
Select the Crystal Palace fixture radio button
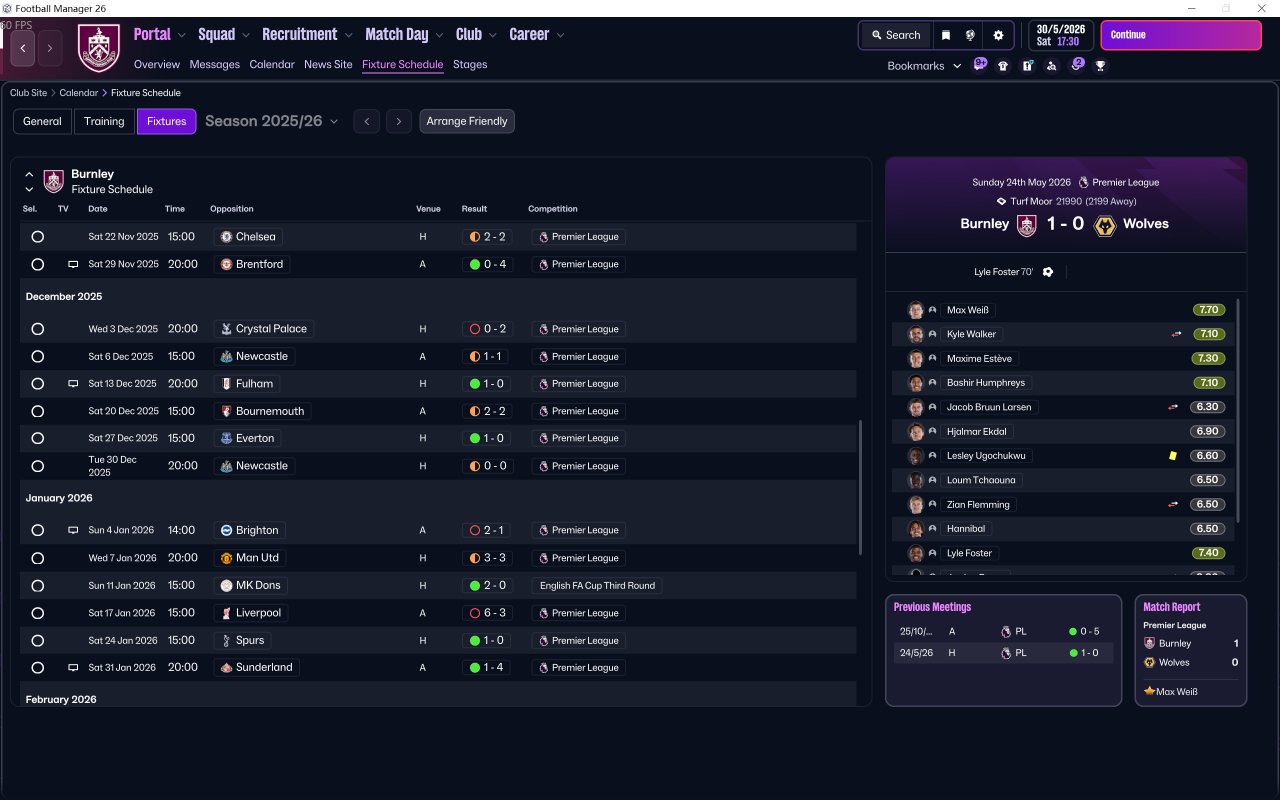tap(38, 329)
